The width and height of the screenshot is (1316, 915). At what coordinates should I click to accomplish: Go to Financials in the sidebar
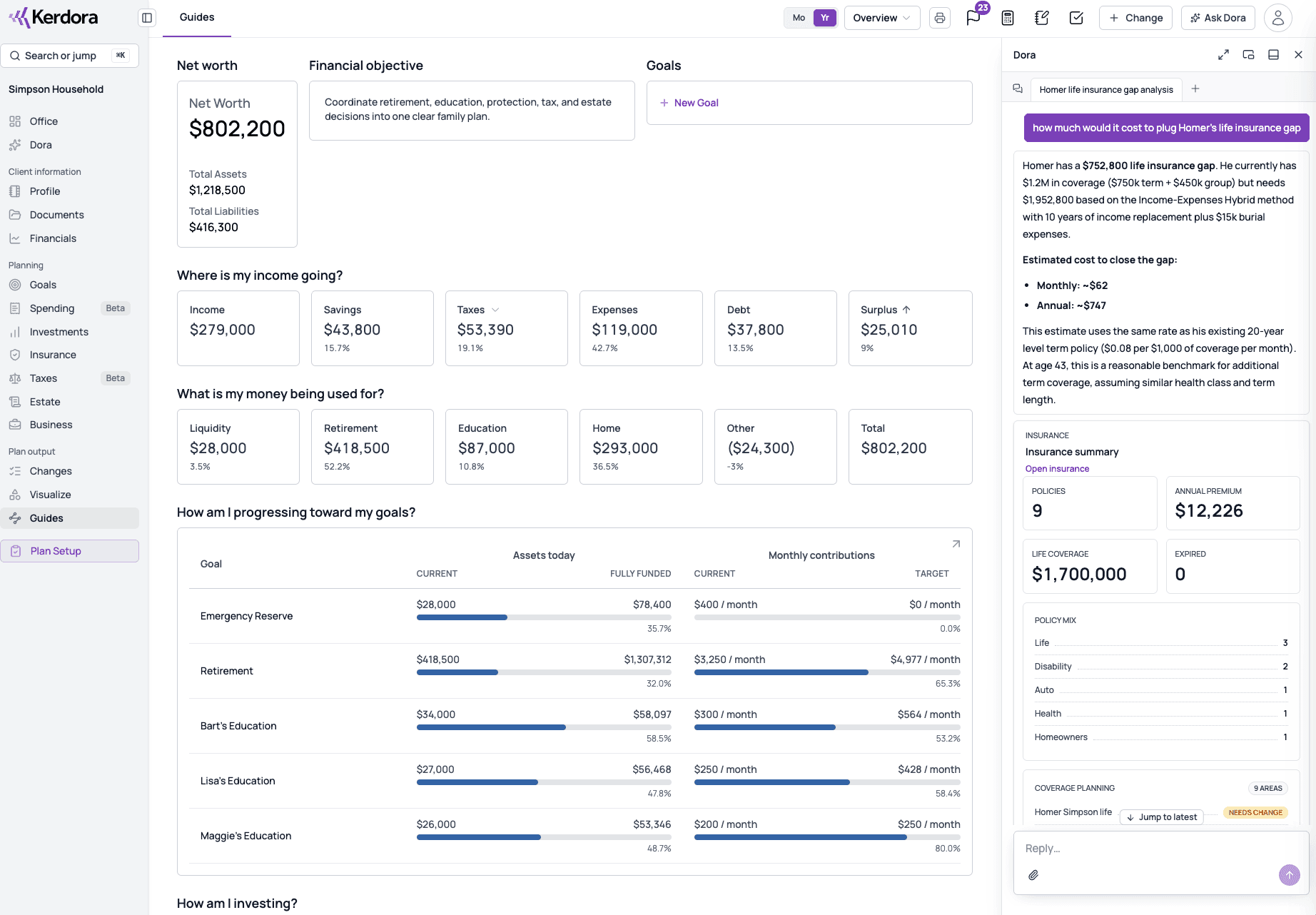70,238
